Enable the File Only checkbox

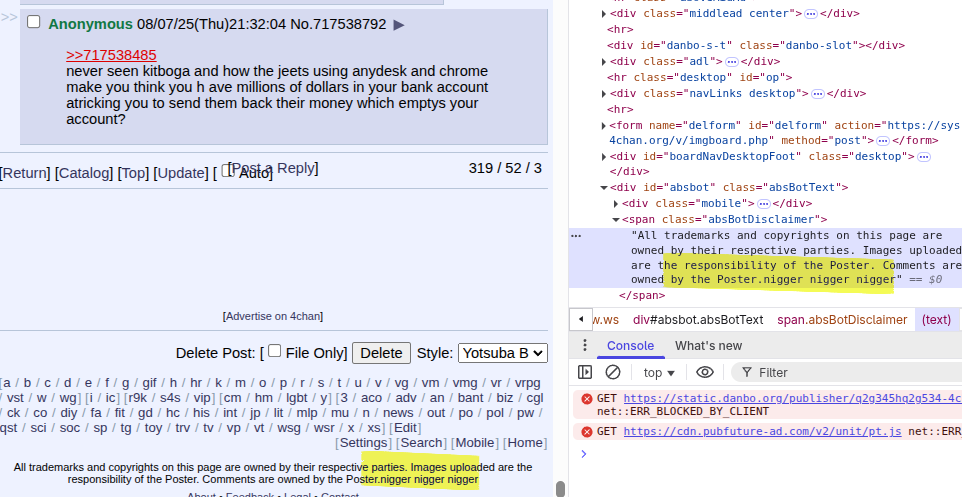pyautogui.click(x=274, y=351)
